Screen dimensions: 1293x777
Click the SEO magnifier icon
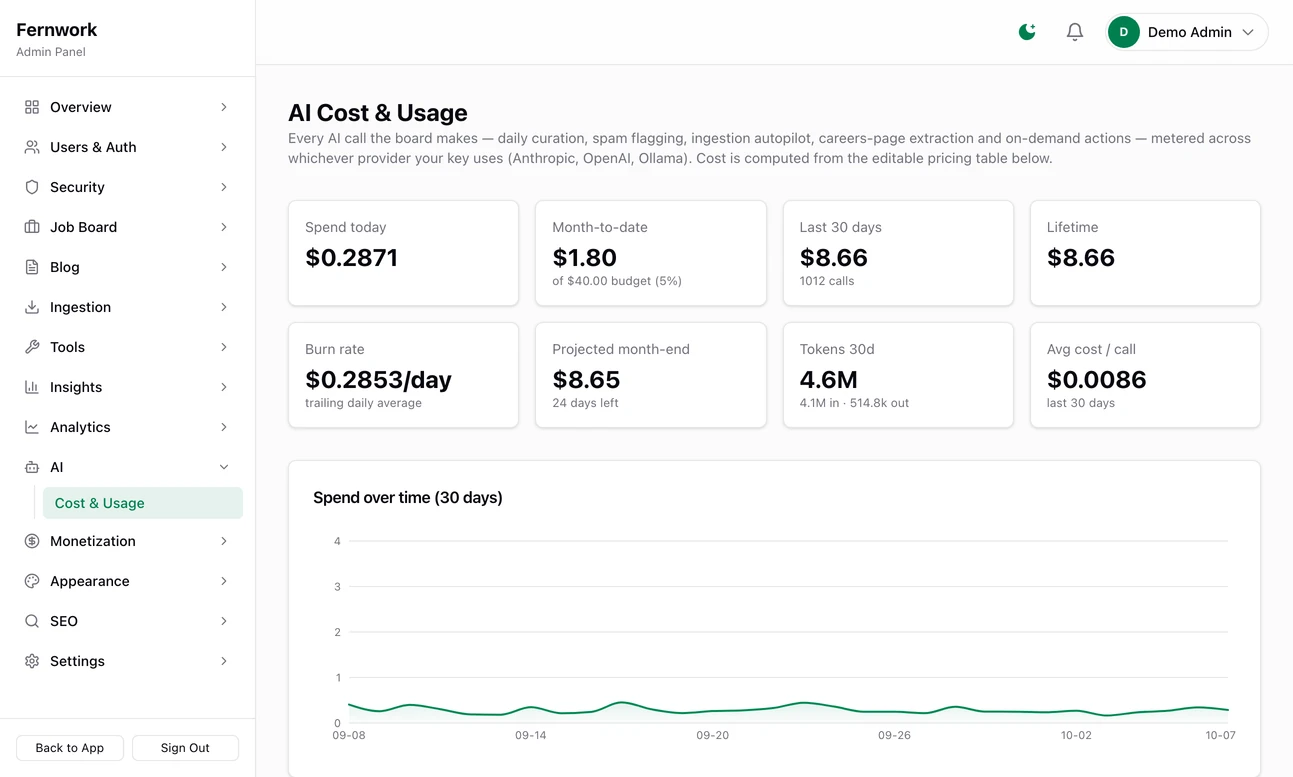[32, 621]
